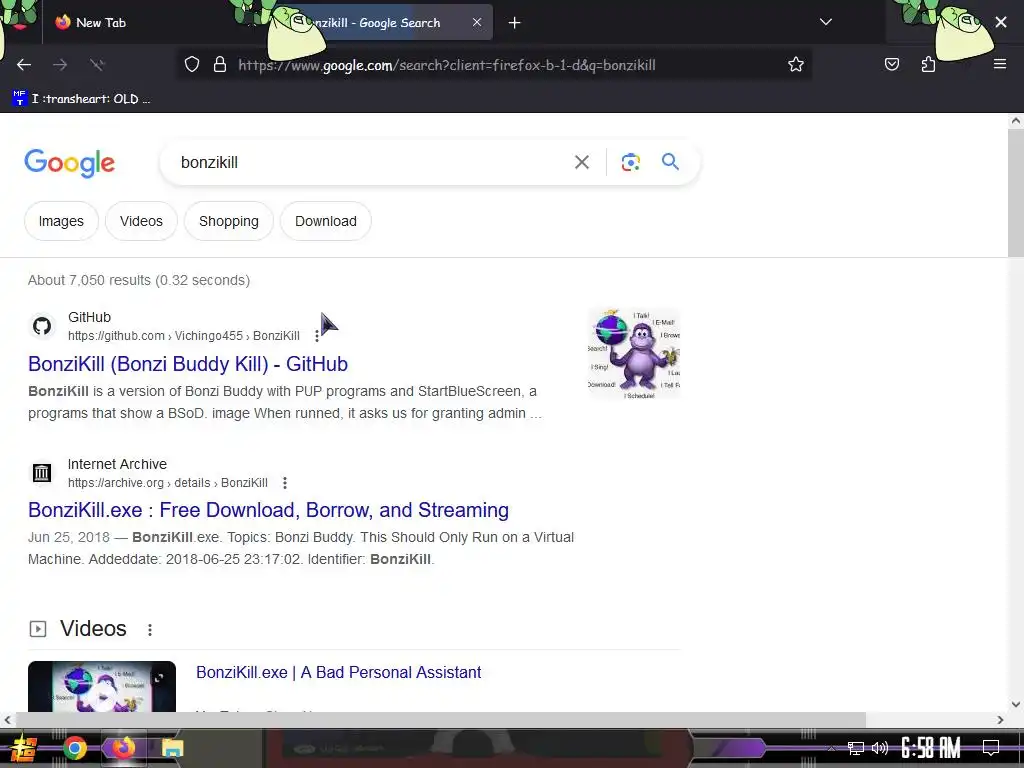The width and height of the screenshot is (1024, 768).
Task: Click the stop loading button
Action: (97, 65)
